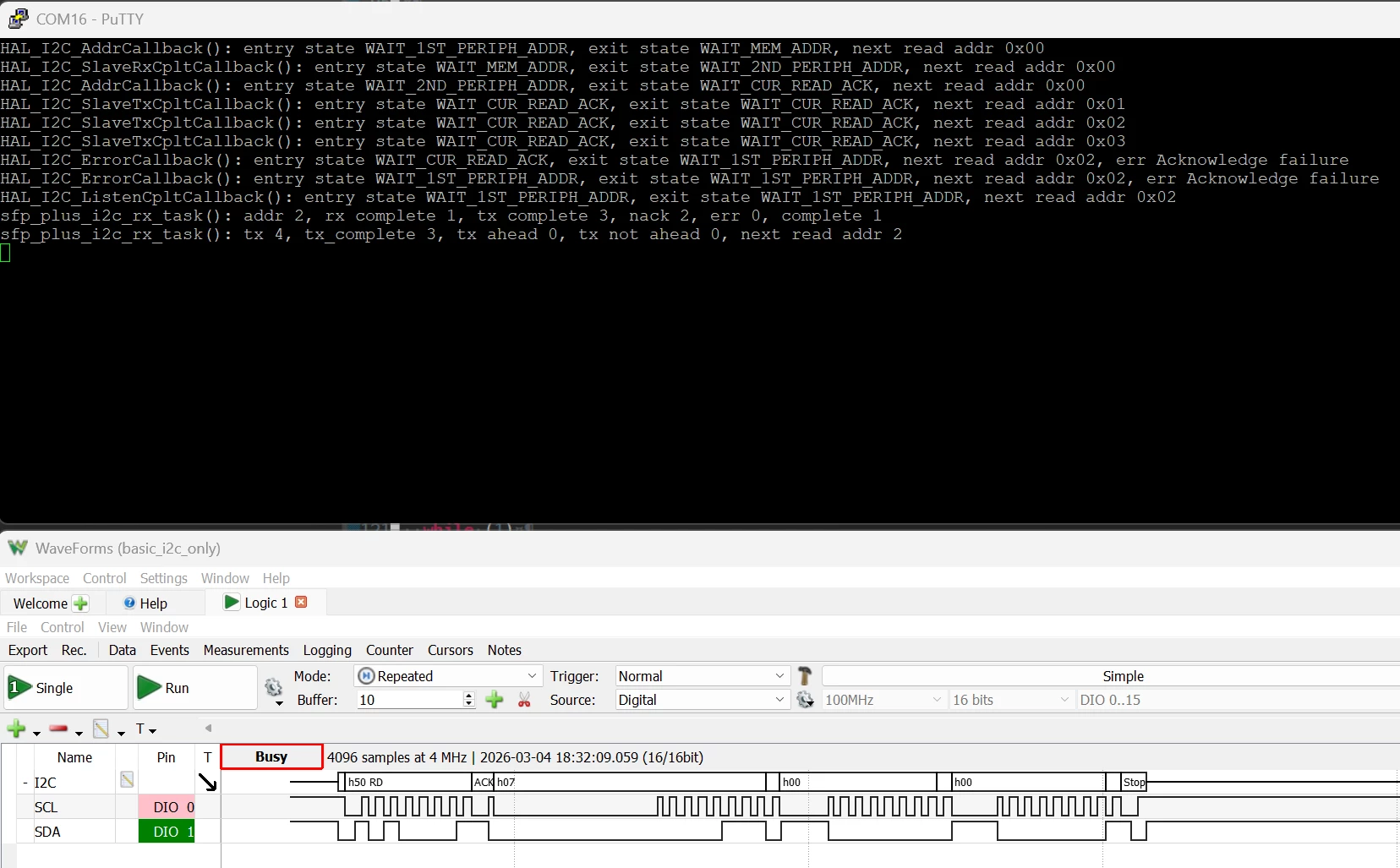Image resolution: width=1400 pixels, height=868 pixels.
Task: Open the Notes view
Action: 504,650
